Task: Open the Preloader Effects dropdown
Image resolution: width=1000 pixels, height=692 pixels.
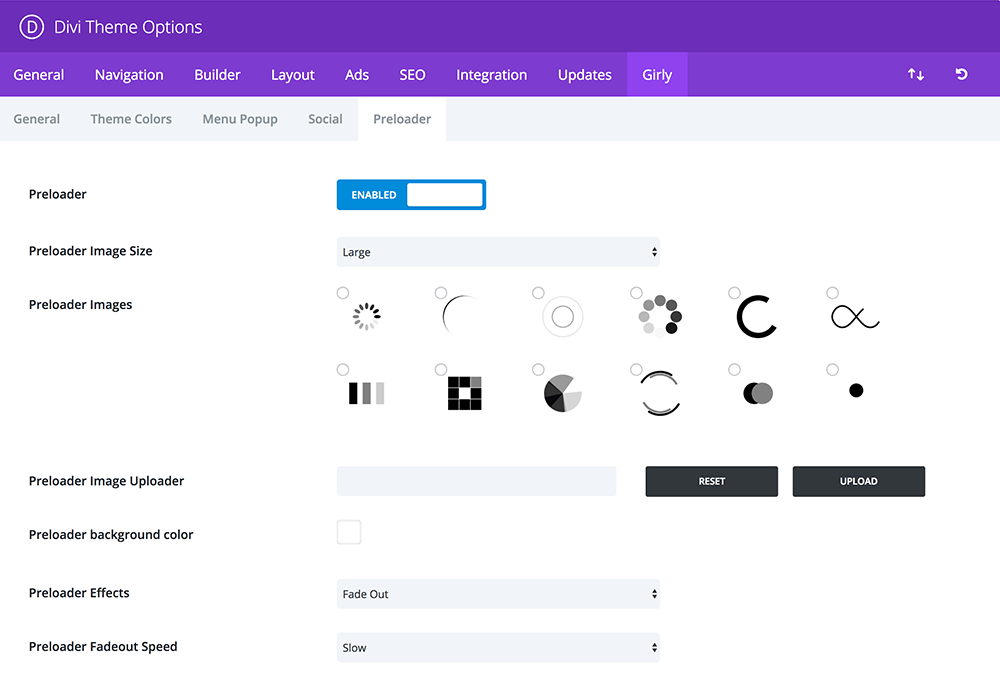Action: coord(498,594)
